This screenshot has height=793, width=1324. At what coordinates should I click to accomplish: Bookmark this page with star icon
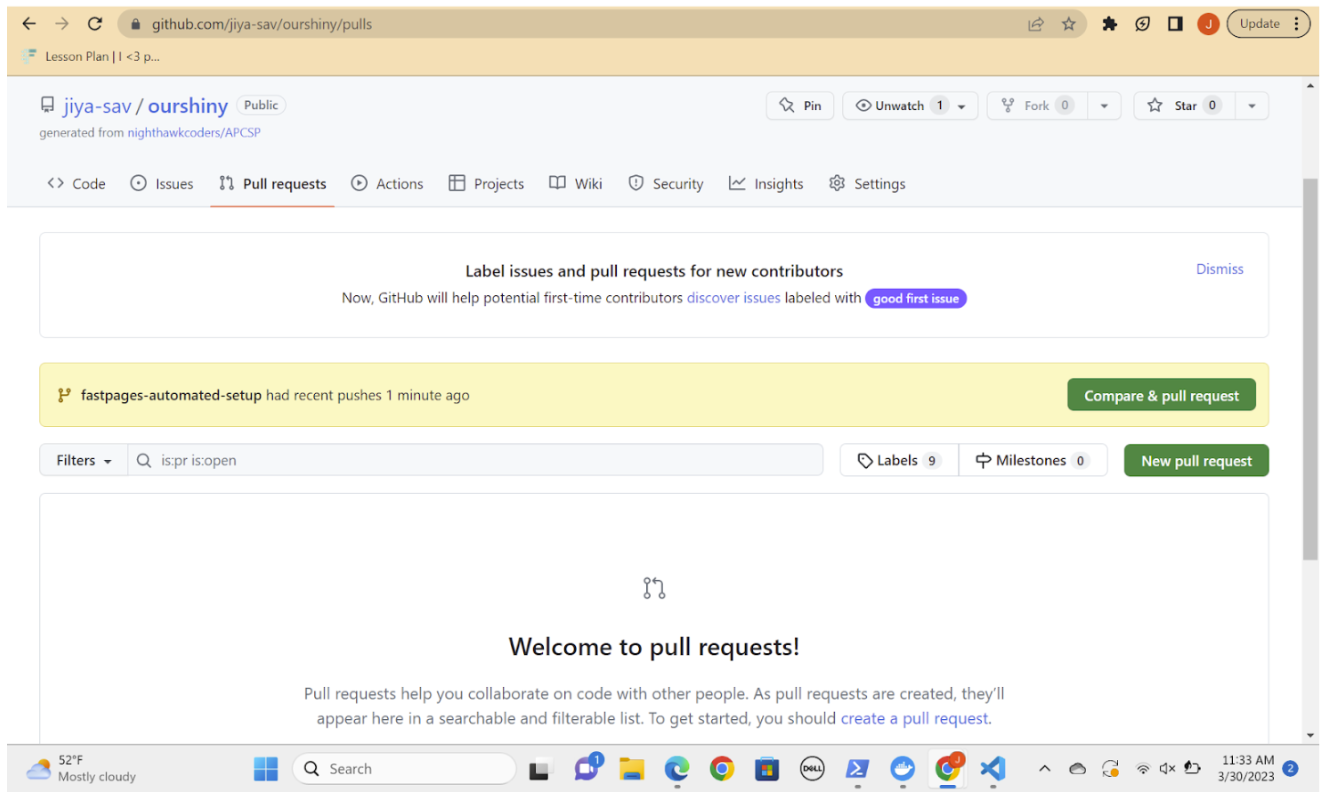coord(1069,24)
